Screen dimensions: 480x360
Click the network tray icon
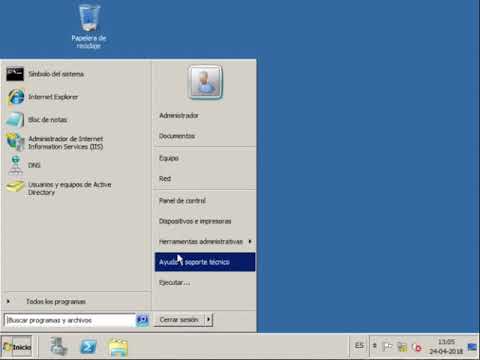402,347
